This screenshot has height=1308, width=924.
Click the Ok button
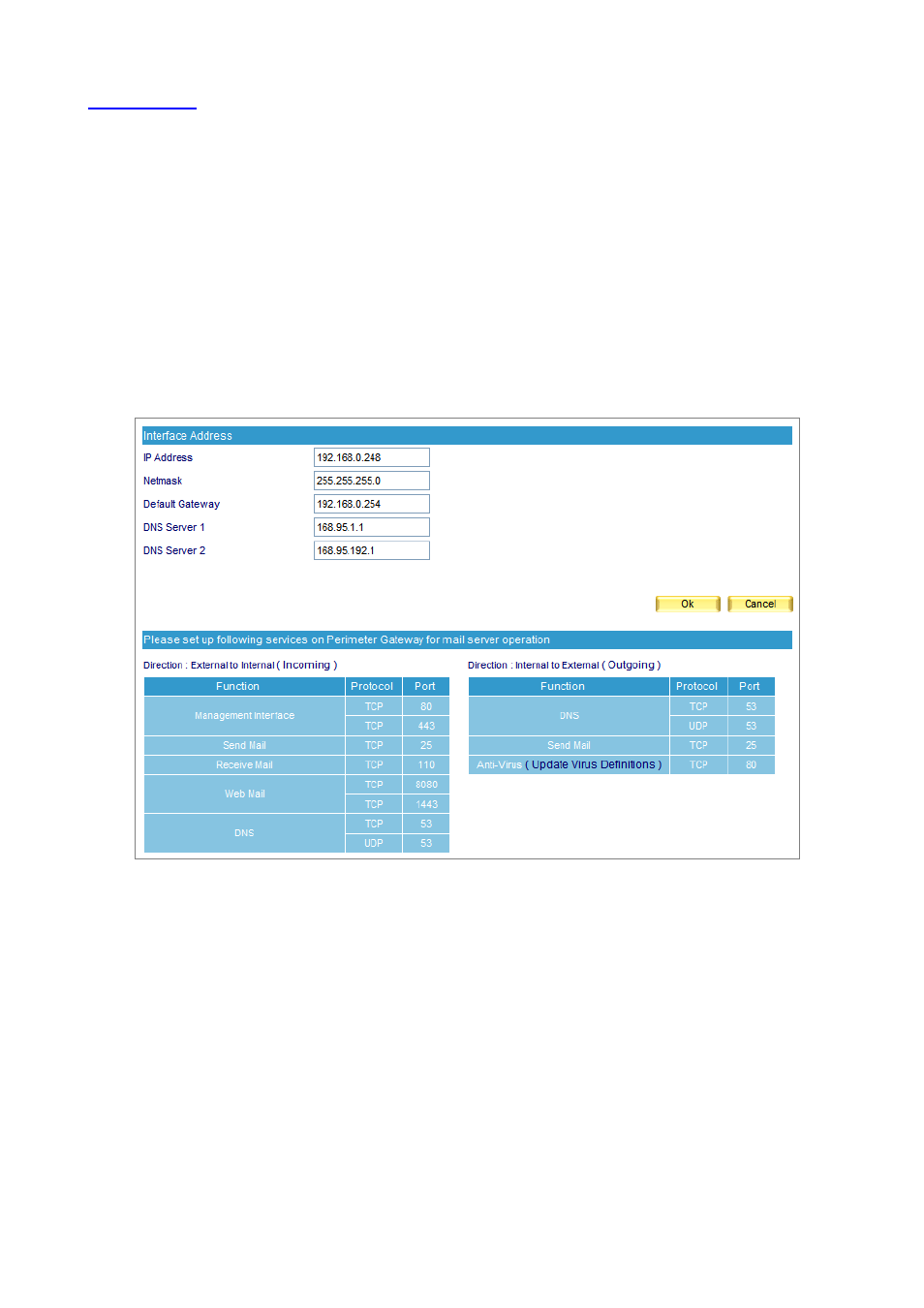[x=688, y=604]
